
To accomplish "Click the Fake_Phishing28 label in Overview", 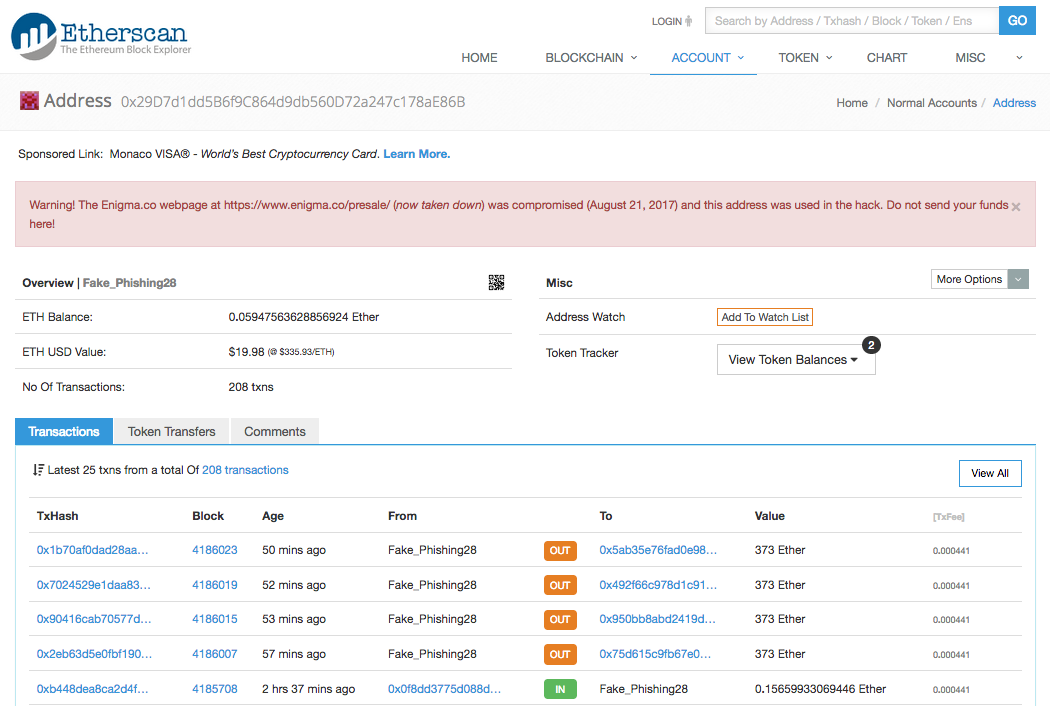I will point(129,283).
